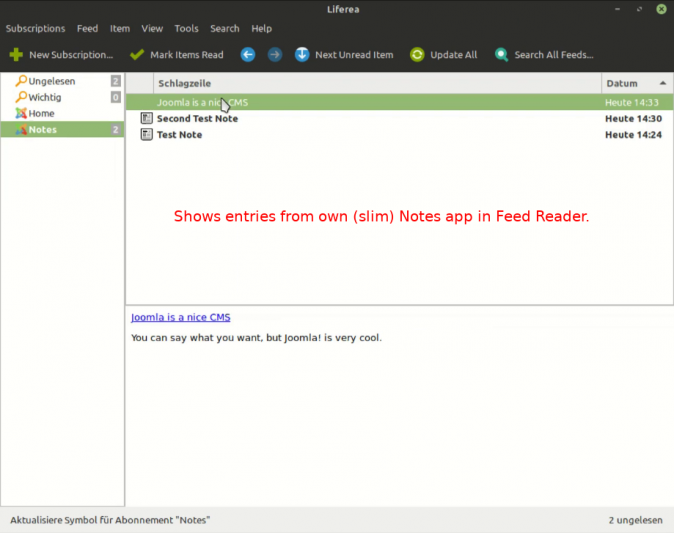Select the Second Test Note headline
The width and height of the screenshot is (674, 533).
pos(197,118)
